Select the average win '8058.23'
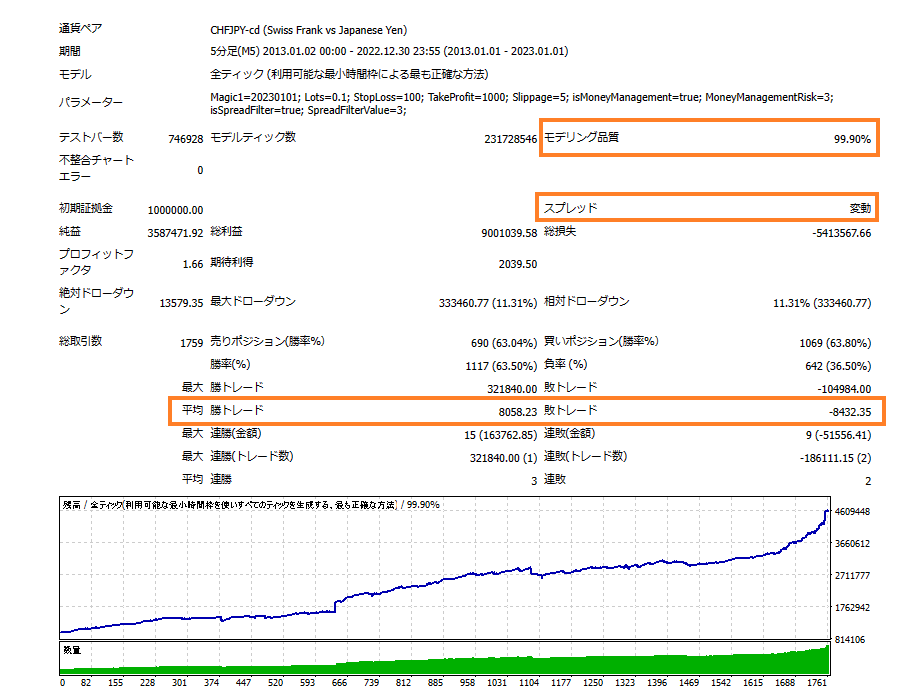The height and width of the screenshot is (692, 898). click(x=518, y=412)
